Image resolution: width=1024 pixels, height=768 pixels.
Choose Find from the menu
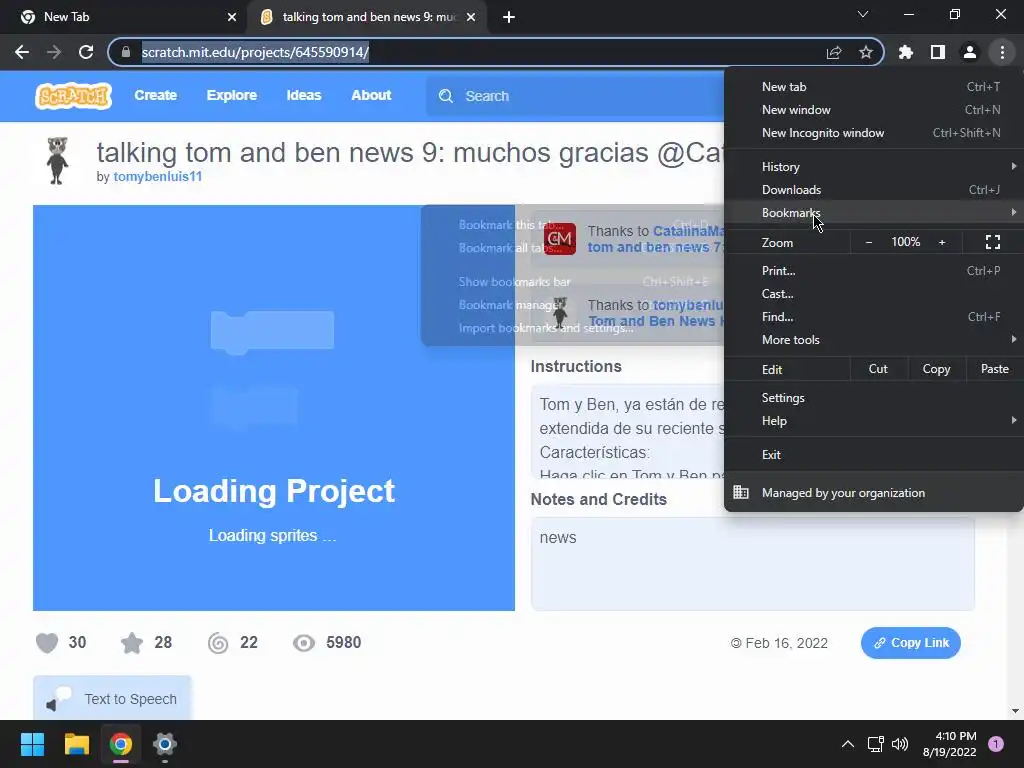coord(874,317)
